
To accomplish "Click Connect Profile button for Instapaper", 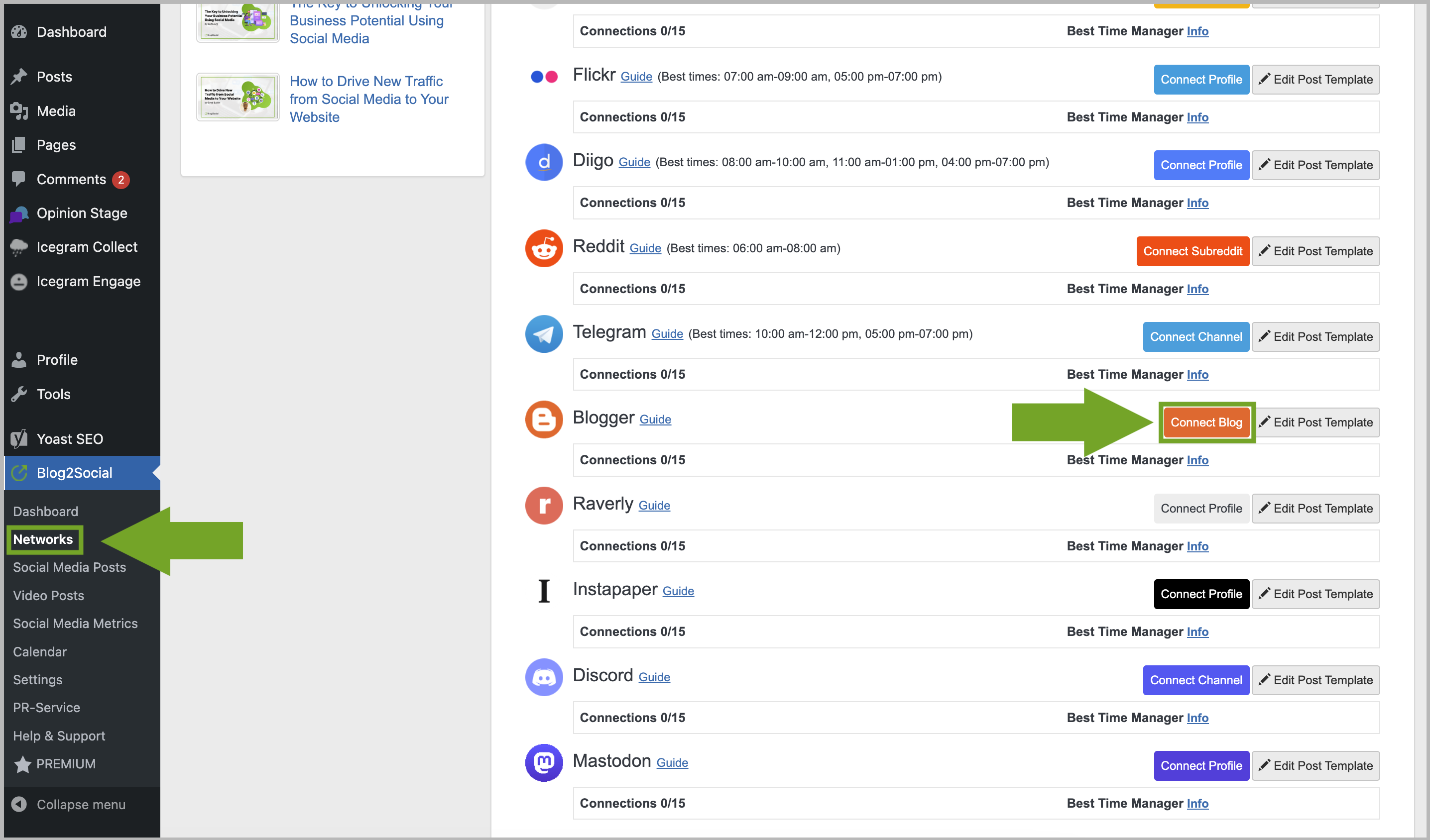I will pyautogui.click(x=1201, y=594).
